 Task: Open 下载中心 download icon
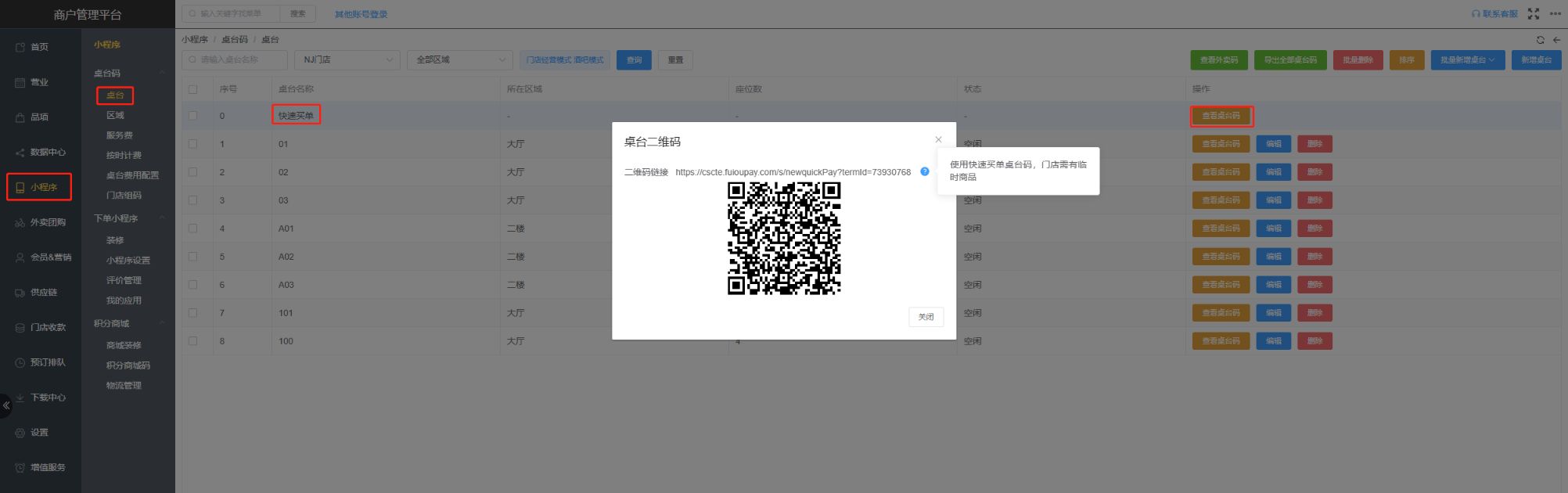(20, 398)
